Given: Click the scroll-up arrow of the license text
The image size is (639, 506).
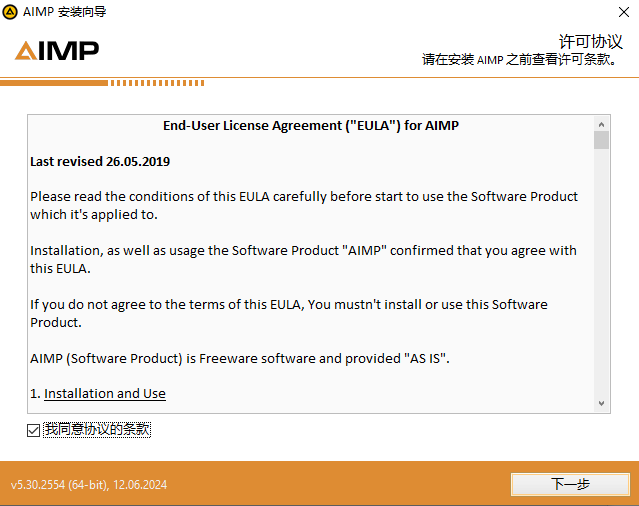Looking at the screenshot, I should pos(601,123).
